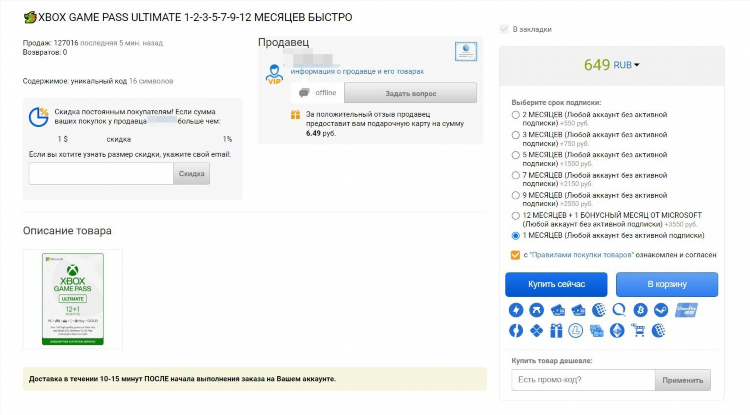Pick the Ethereum payment icon
The image size is (750, 415).
click(617, 330)
